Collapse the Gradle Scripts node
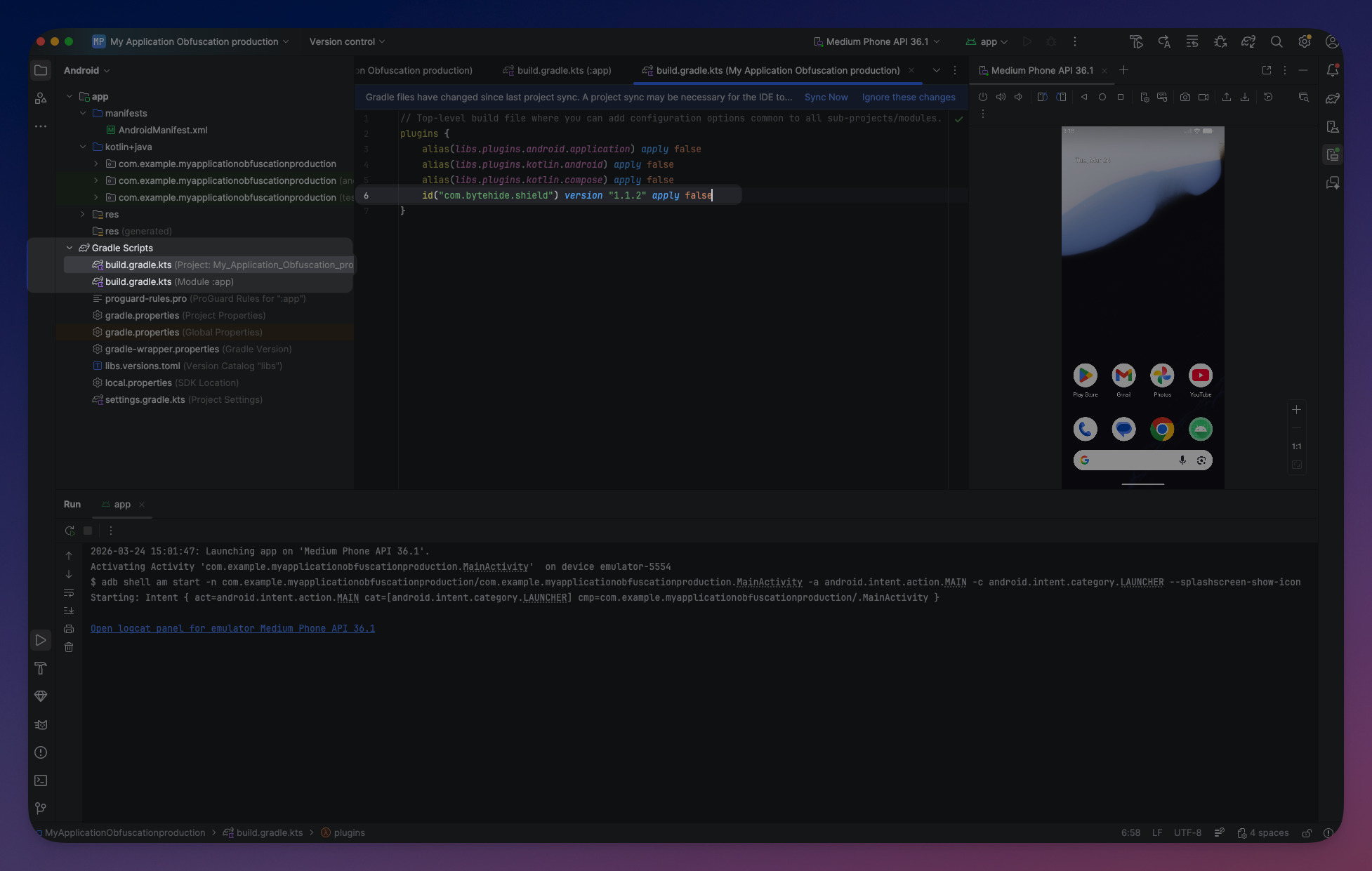This screenshot has height=871, width=1372. 70,248
